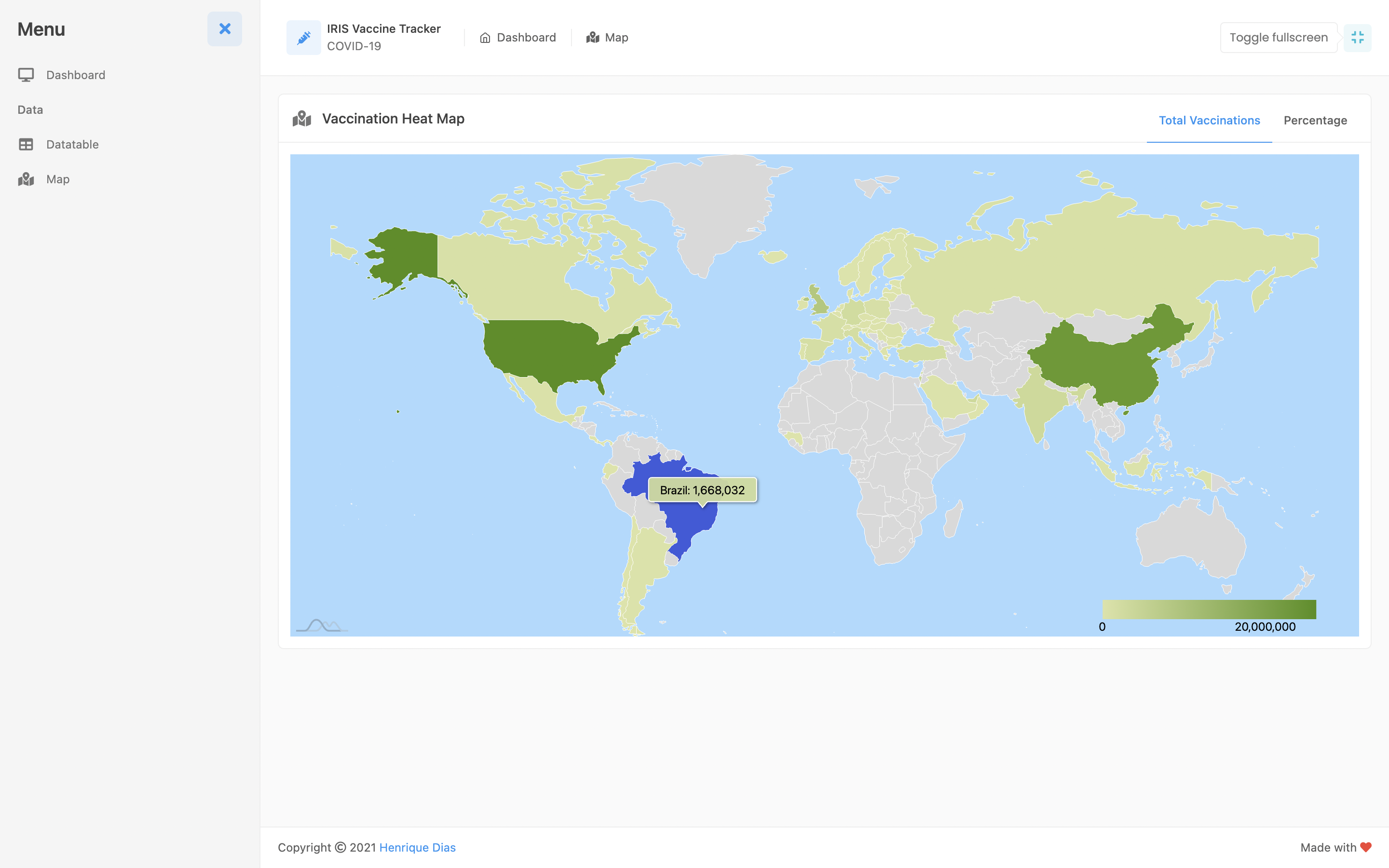Click the Toggle fullscreen button

click(x=1278, y=38)
